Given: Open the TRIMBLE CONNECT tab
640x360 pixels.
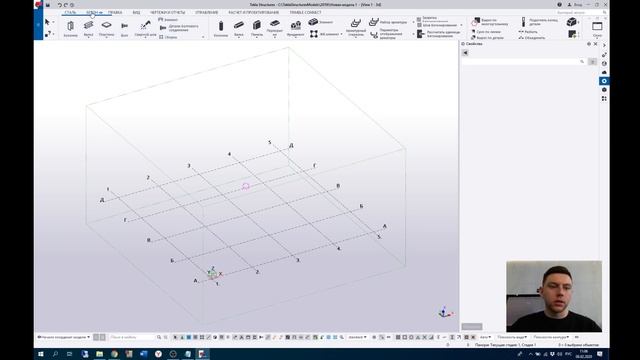Looking at the screenshot, I should pos(305,12).
